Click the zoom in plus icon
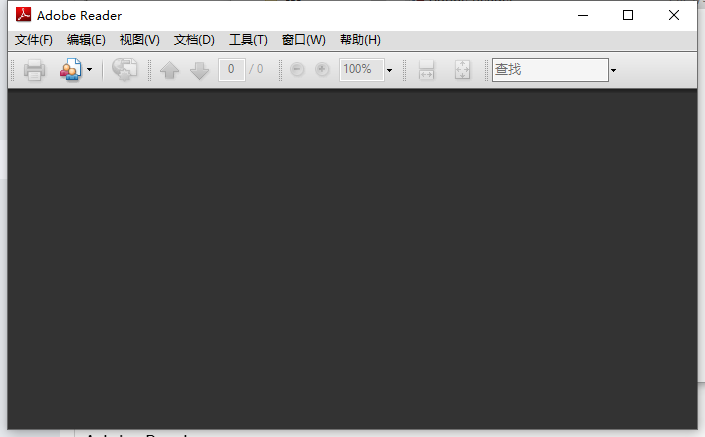 [322, 69]
